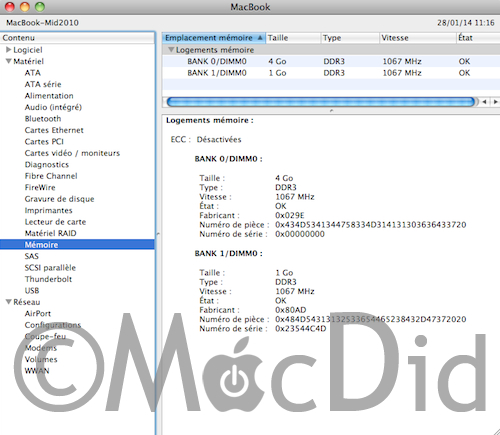Click the serial number 0x23544C4D value
This screenshot has width=500, height=435.
tap(301, 329)
